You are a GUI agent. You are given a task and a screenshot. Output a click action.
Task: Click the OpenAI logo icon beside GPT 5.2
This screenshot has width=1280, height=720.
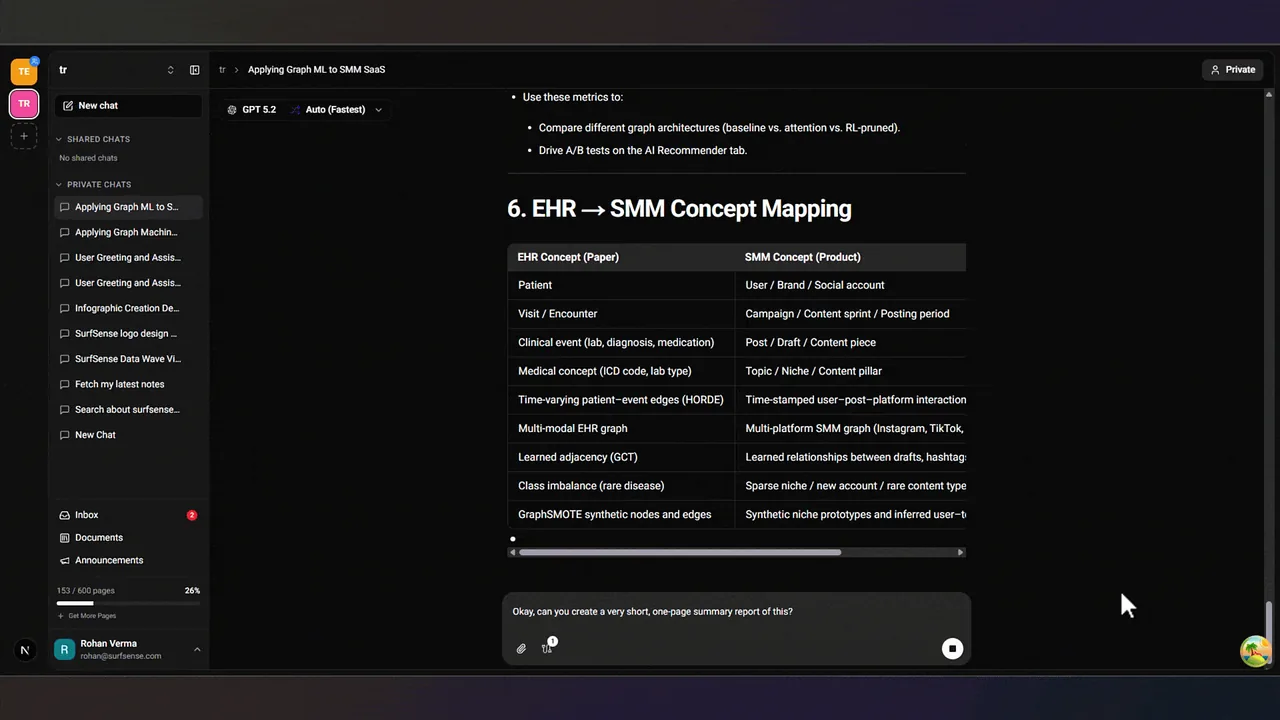(232, 110)
